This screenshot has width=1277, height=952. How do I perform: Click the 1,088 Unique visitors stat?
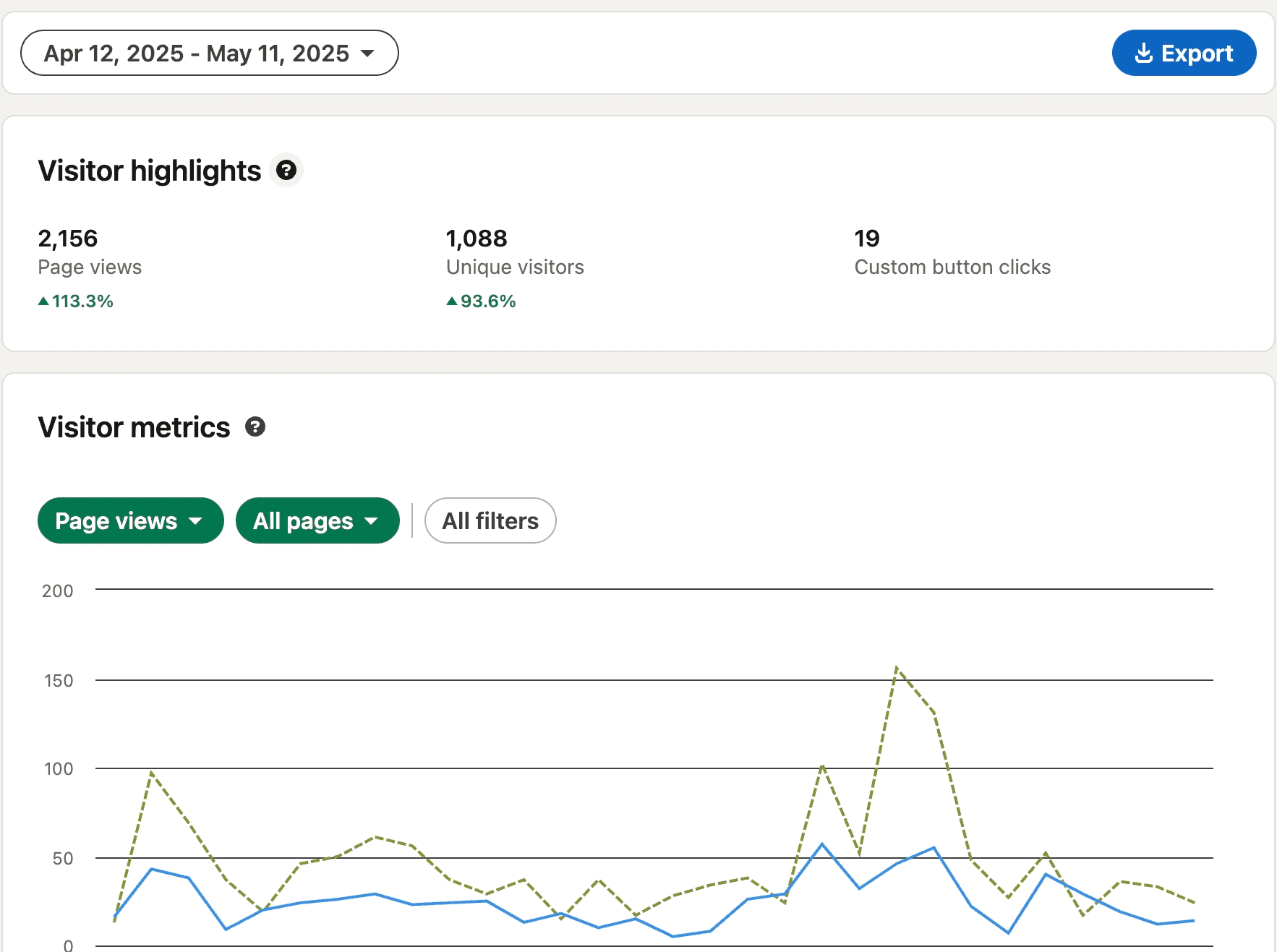point(515,252)
